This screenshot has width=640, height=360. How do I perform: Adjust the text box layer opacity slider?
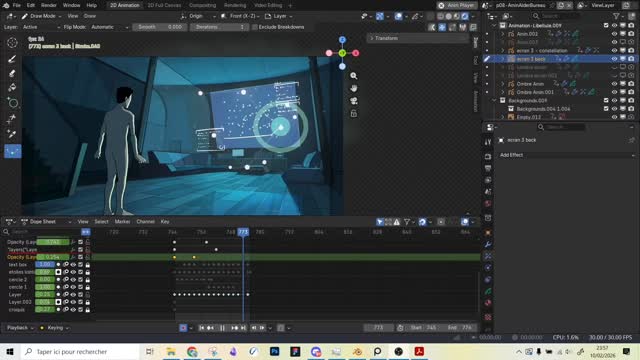pos(44,264)
